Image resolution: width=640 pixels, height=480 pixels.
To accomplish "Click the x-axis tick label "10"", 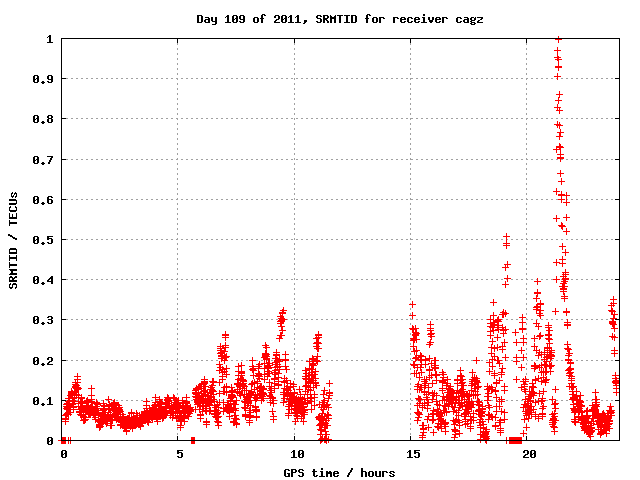I will [x=295, y=454].
